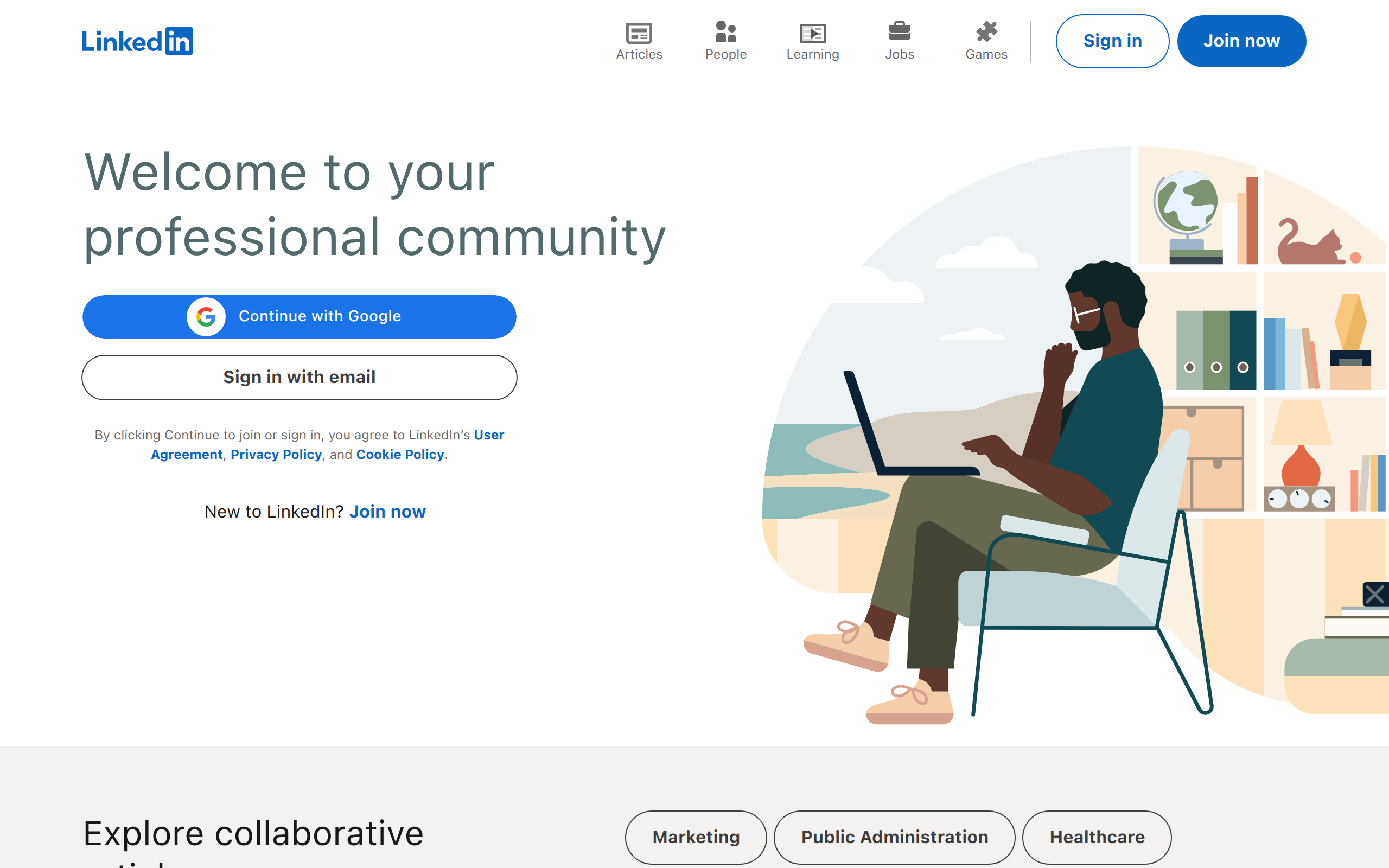Image resolution: width=1389 pixels, height=868 pixels.
Task: Click the LinkedIn logo
Action: [x=138, y=41]
